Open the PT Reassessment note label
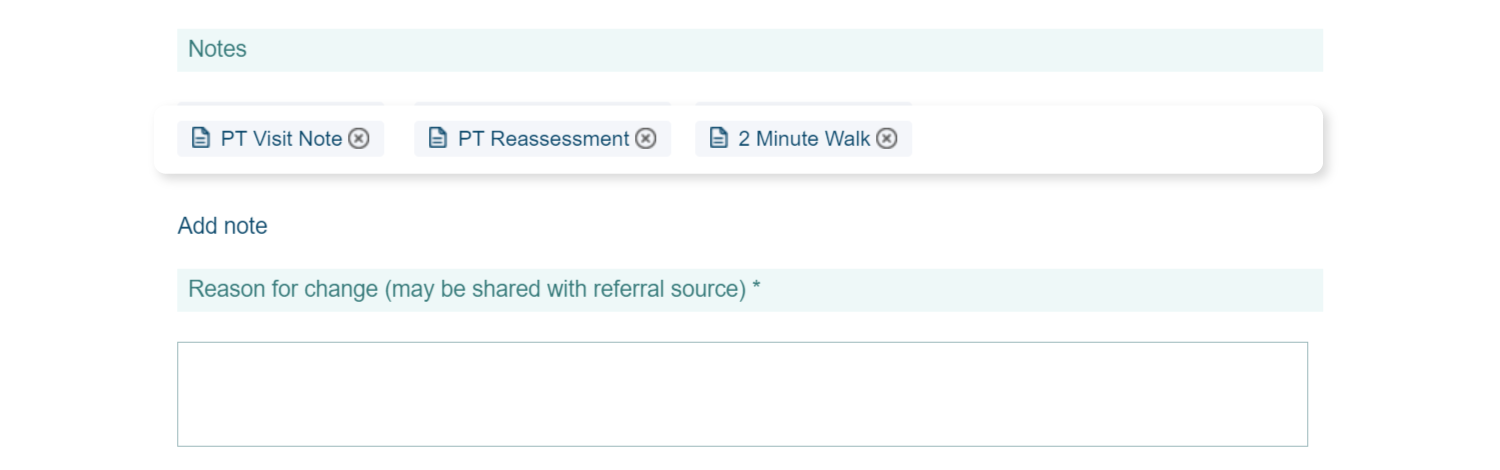 point(543,139)
